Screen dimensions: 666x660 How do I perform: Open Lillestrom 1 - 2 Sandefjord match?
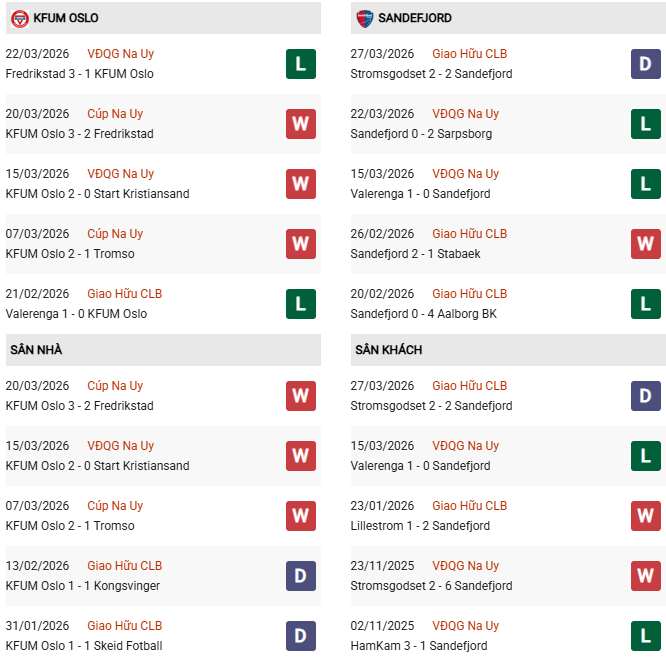[x=420, y=526]
